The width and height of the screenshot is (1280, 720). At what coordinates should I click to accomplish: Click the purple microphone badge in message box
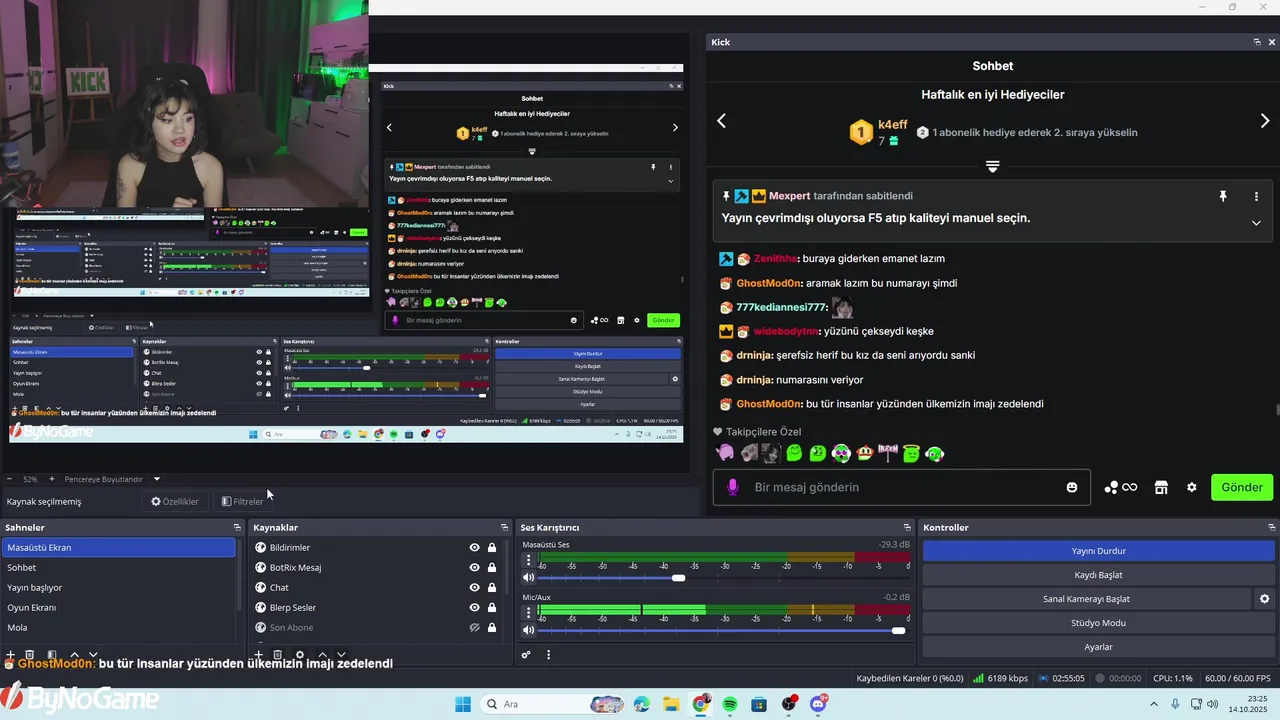click(733, 487)
